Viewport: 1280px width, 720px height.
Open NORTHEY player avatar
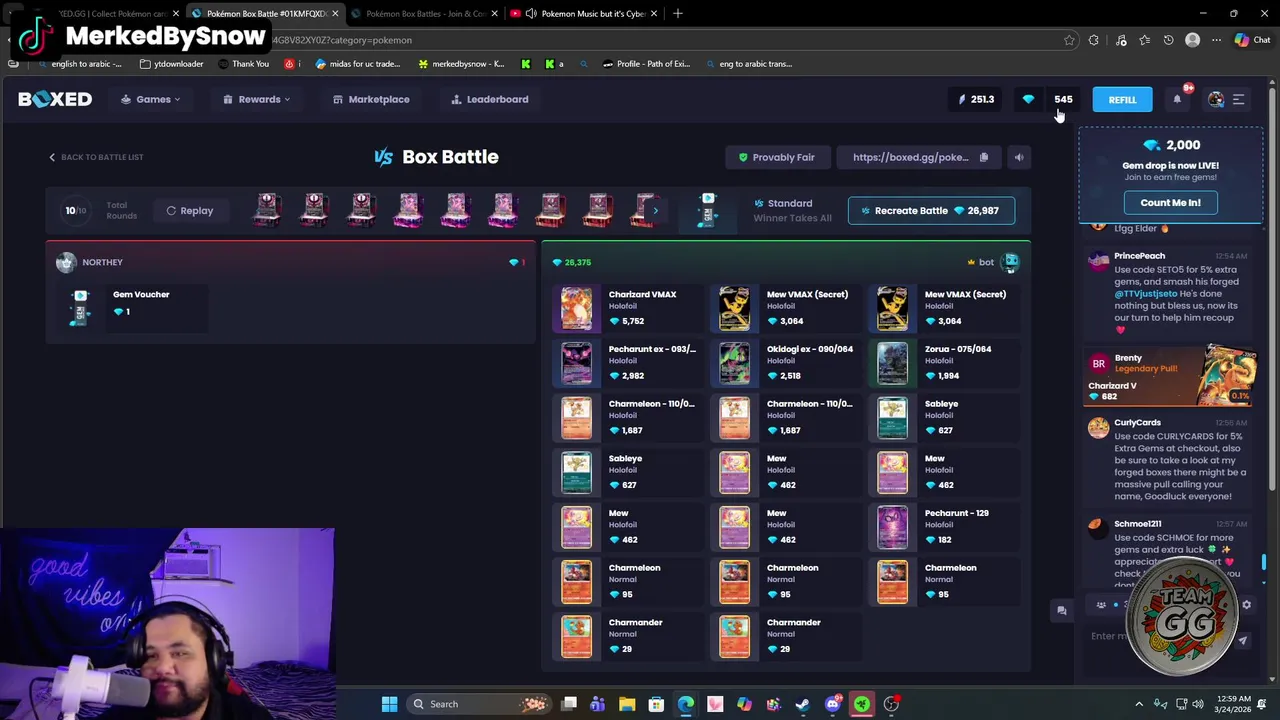66,262
